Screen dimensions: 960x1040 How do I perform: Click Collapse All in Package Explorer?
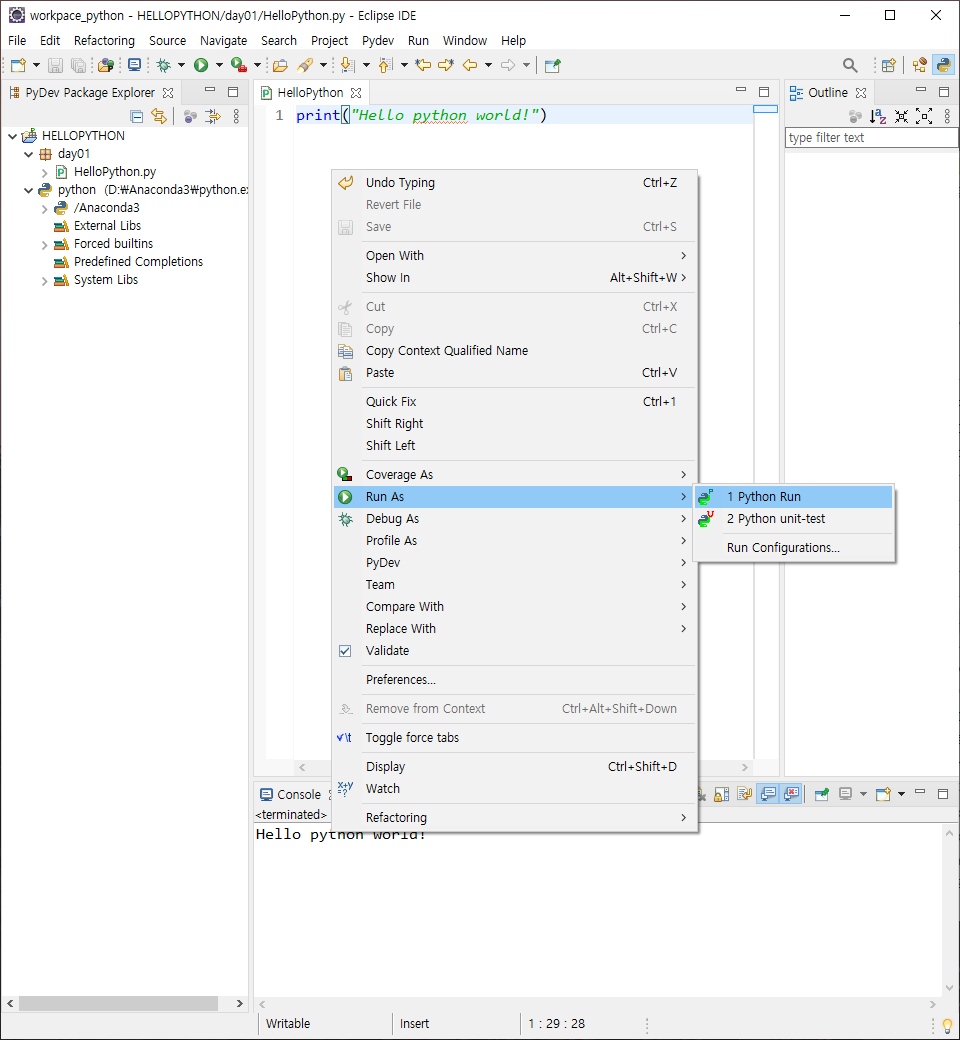(x=137, y=117)
